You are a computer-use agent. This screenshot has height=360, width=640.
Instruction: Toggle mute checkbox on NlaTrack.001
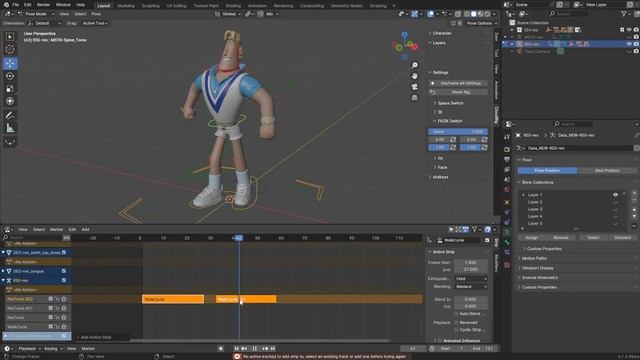pos(51,308)
